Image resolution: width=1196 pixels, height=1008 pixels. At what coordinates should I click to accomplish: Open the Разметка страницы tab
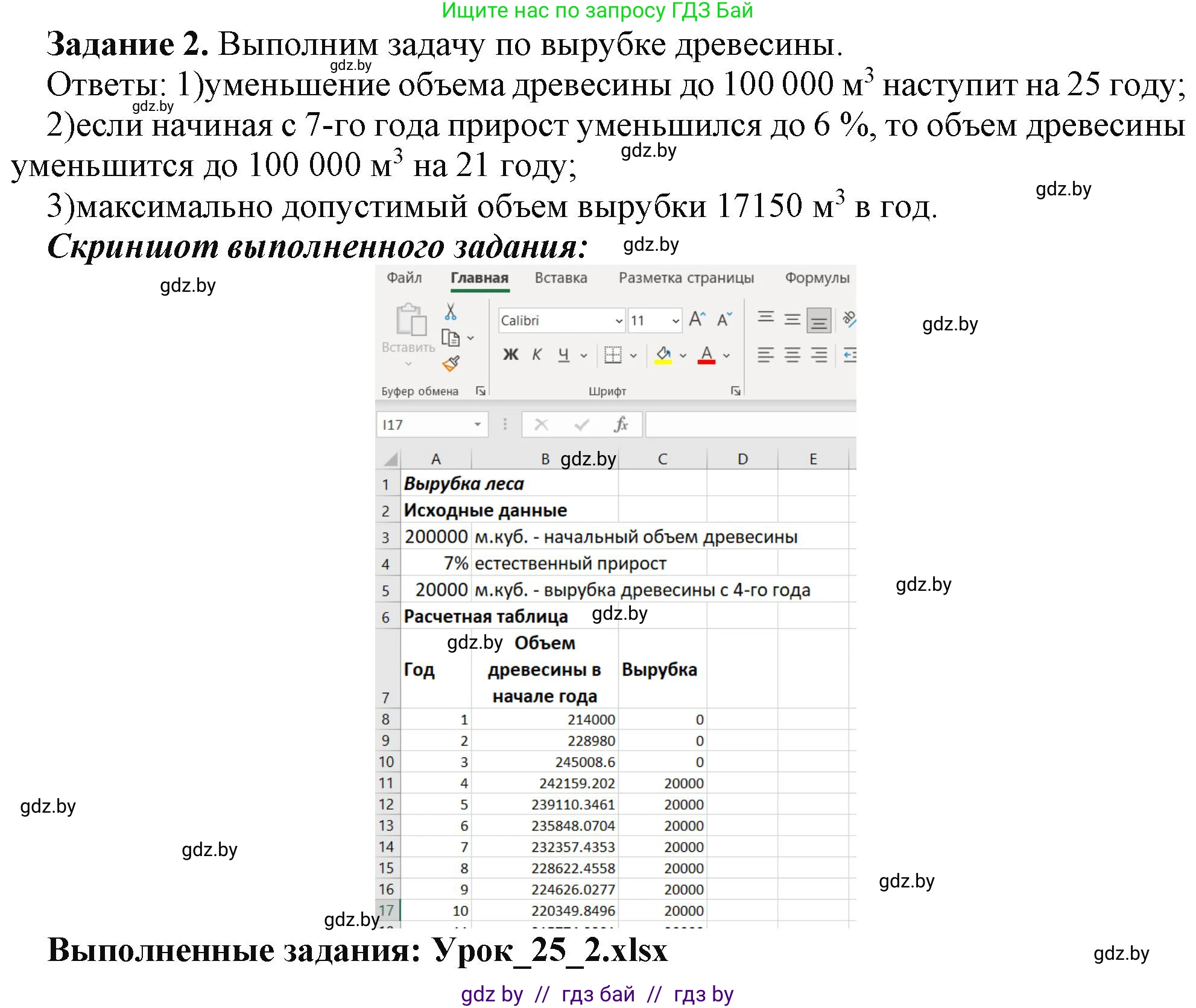(686, 278)
